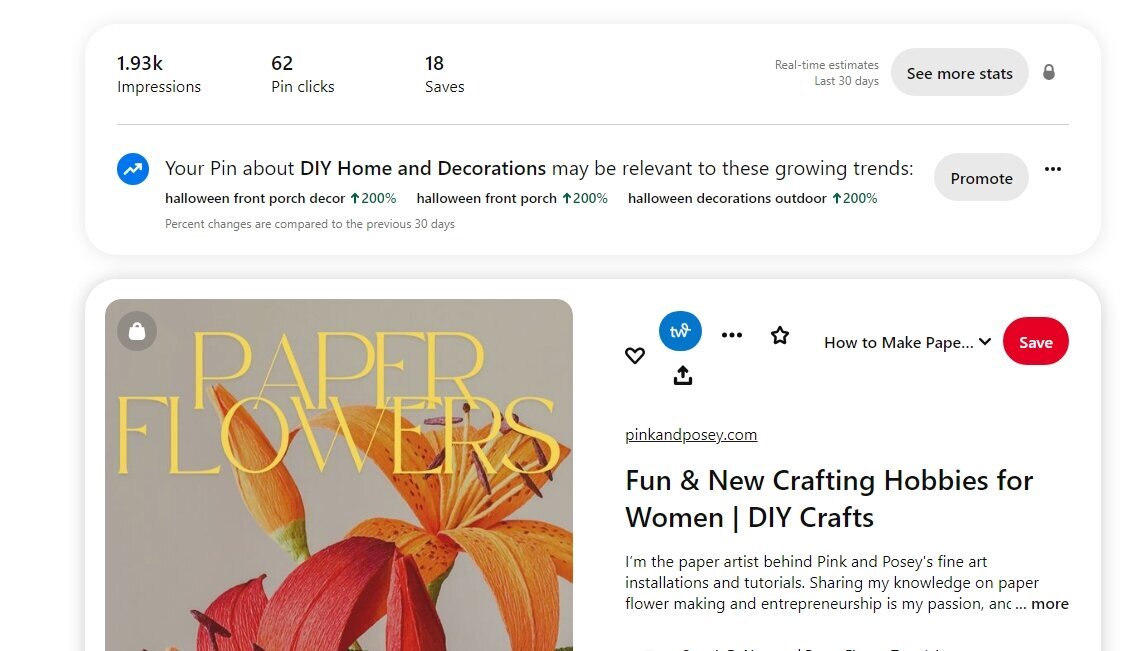Click the Paper Flowers pin image
This screenshot has width=1136, height=651.
click(339, 475)
